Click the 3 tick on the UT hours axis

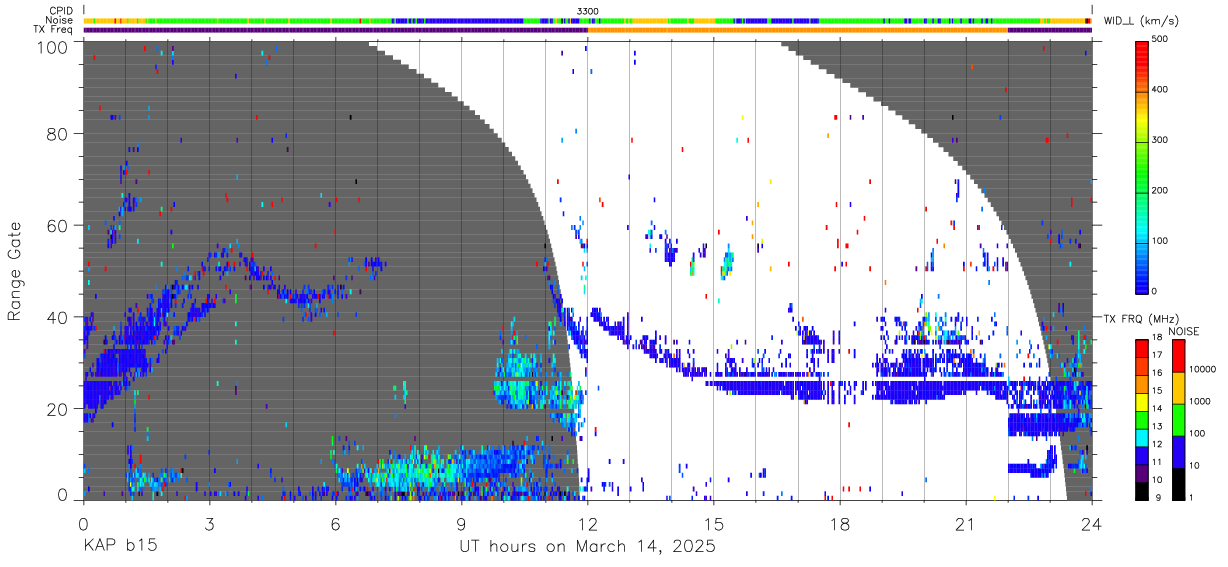point(210,523)
